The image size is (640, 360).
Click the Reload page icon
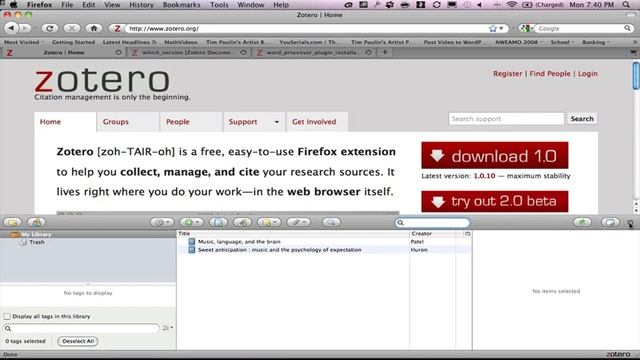[x=50, y=28]
